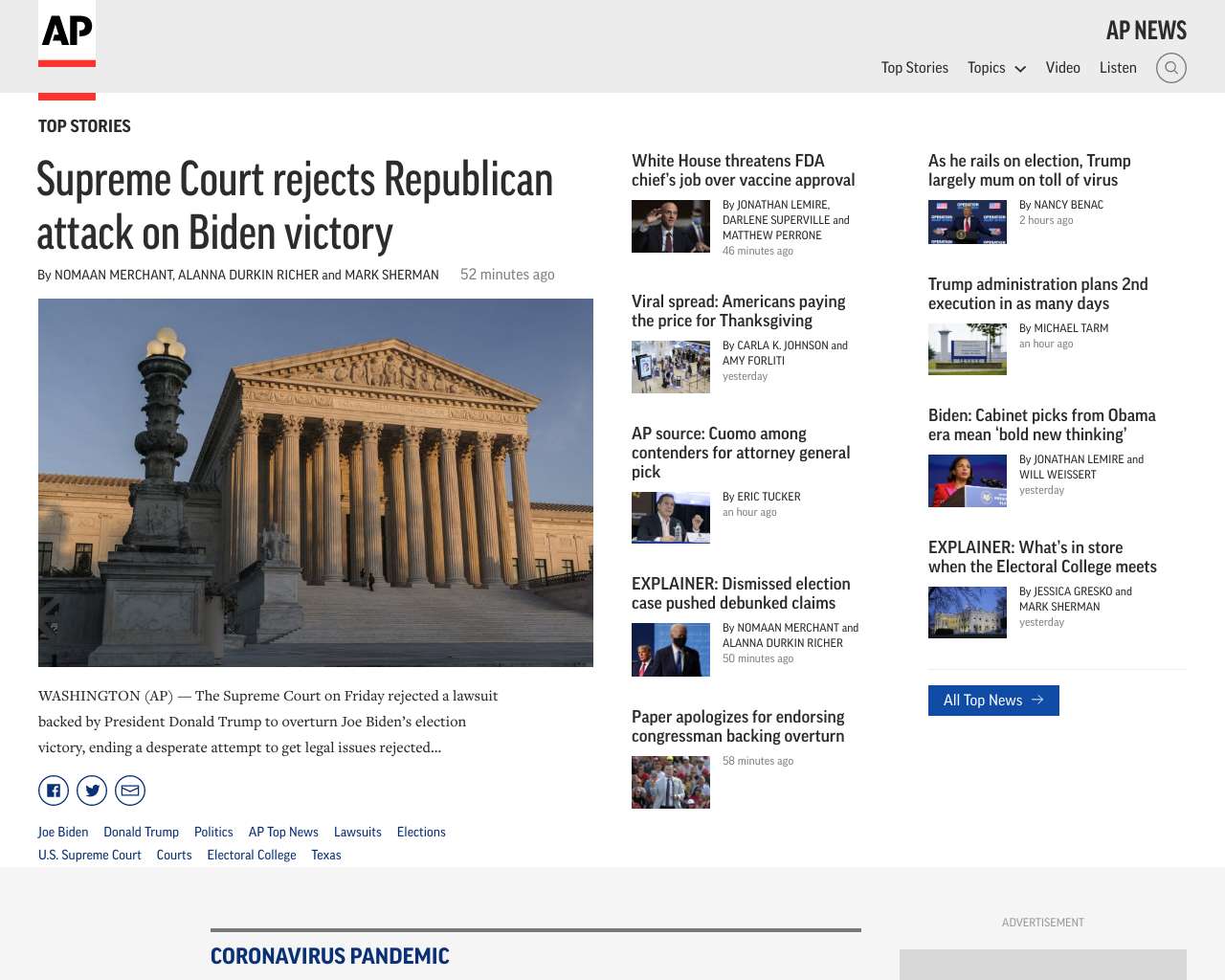1225x980 pixels.
Task: Open Supreme Court rejects Republican attack headline
Action: (295, 206)
